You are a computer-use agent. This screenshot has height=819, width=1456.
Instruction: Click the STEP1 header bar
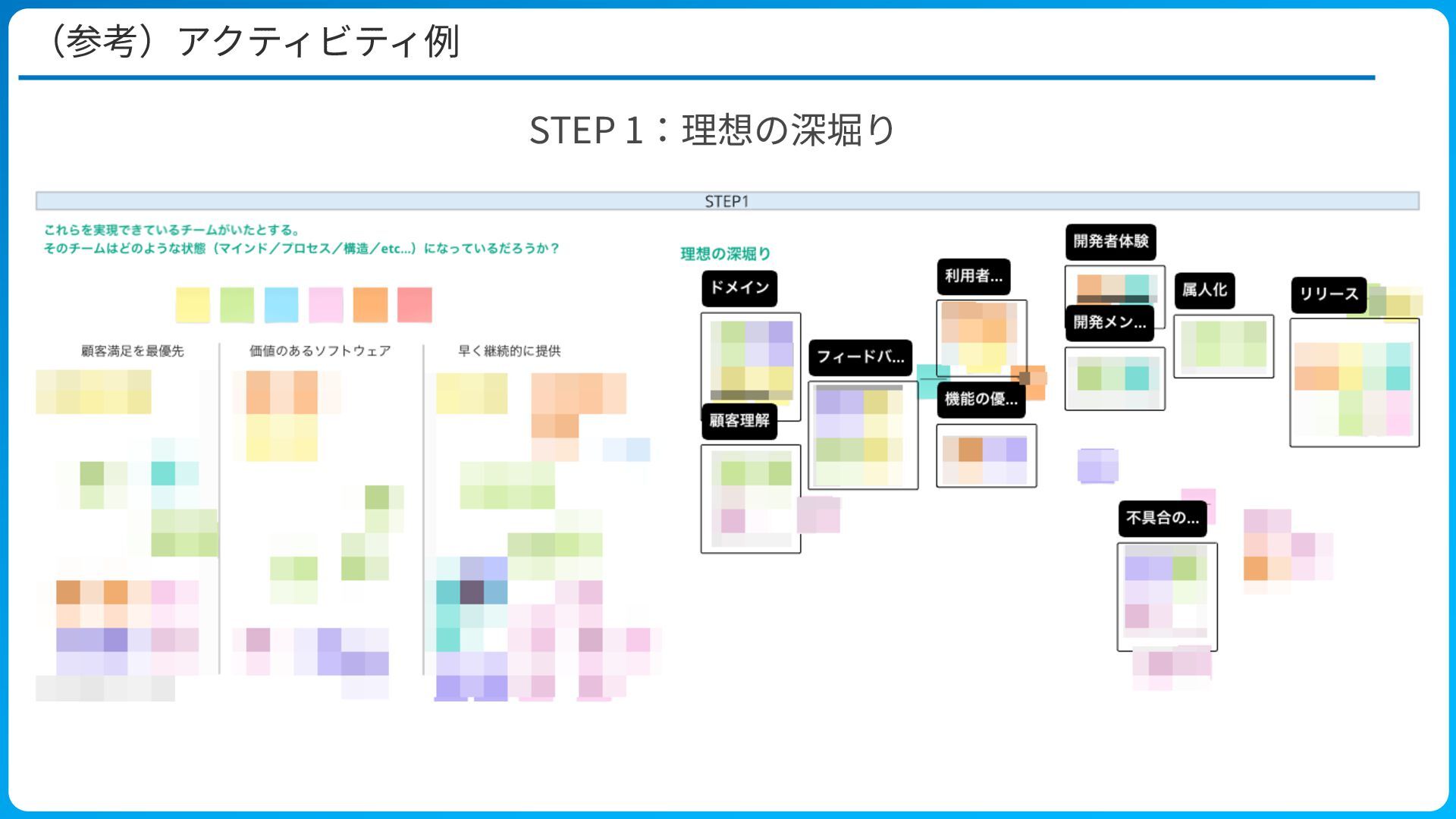click(726, 201)
